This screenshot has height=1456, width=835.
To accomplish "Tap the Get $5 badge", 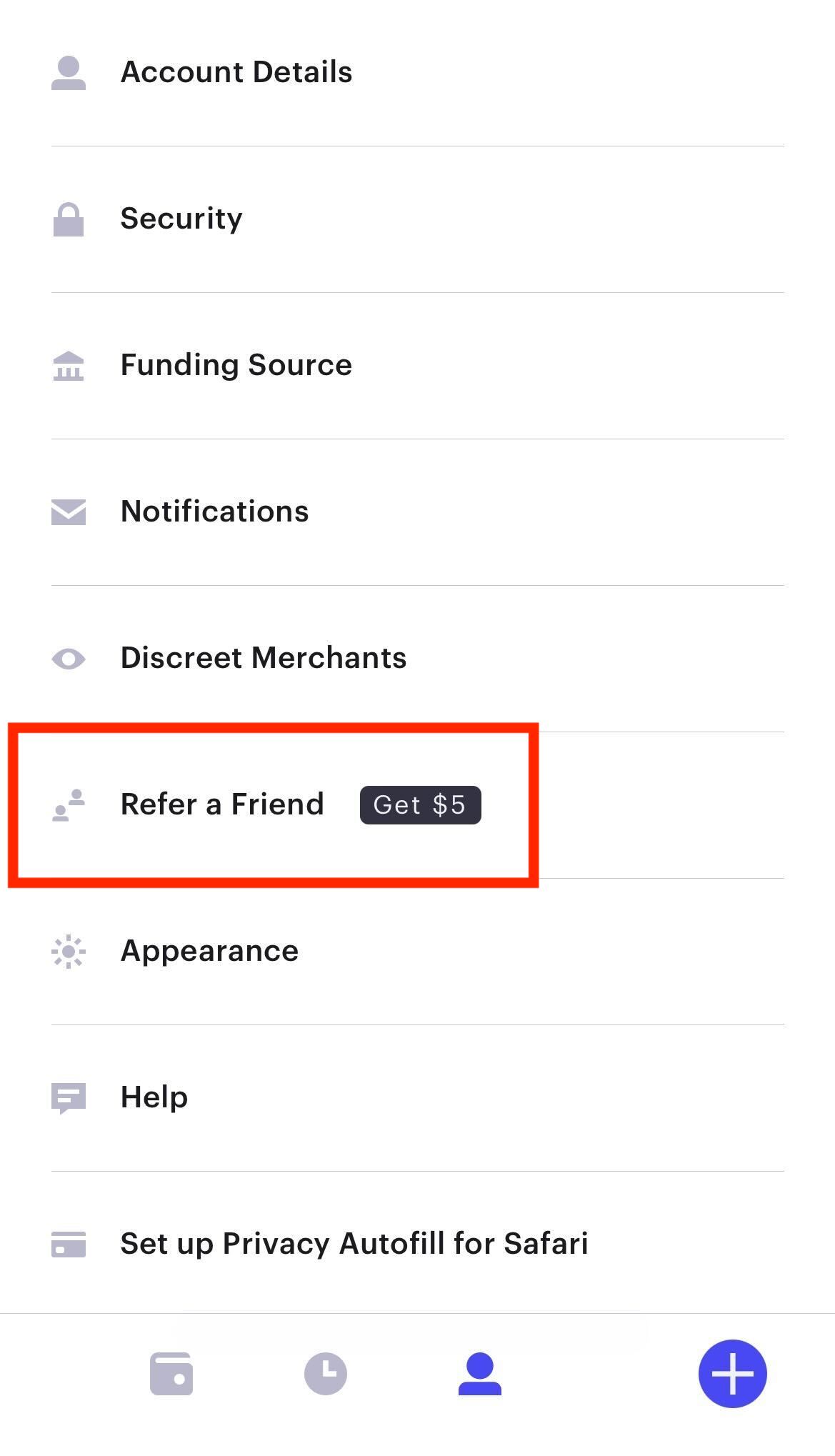I will click(x=420, y=805).
